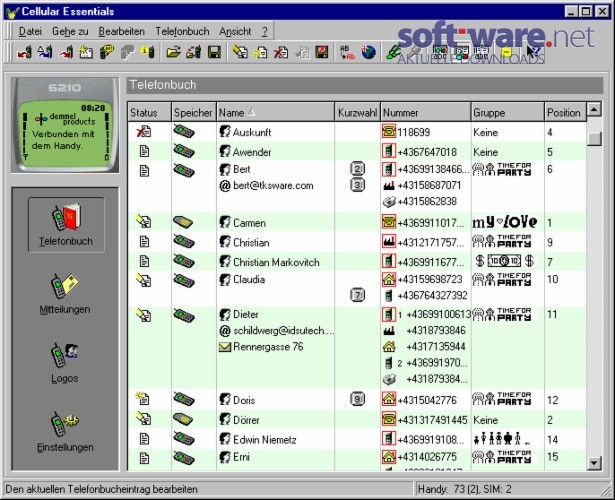The image size is (615, 500).
Task: Select the Auskunft contact name
Action: (252, 132)
